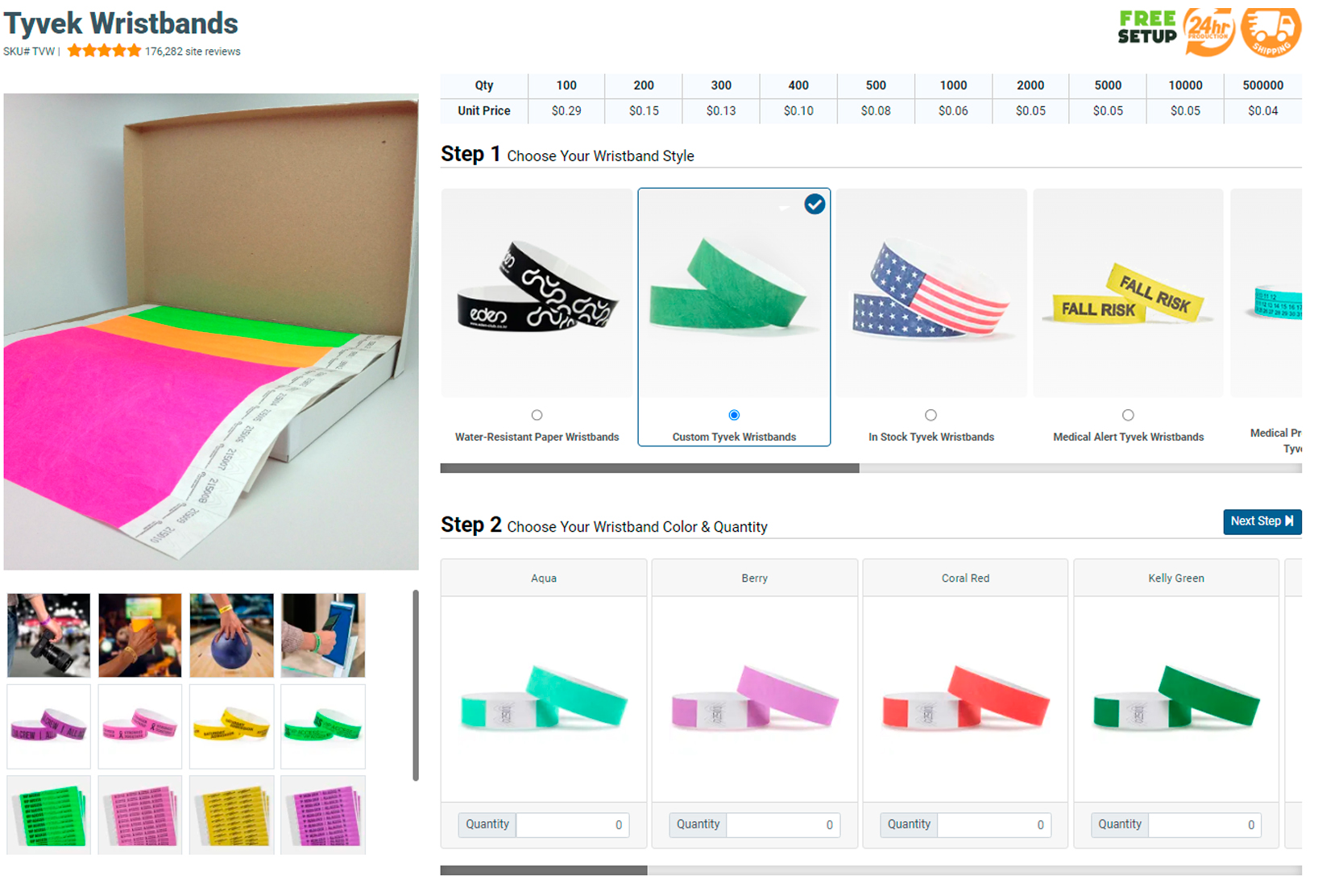Select Water-Resistant Paper Wristbands radio button
This screenshot has width=1343, height=896.
point(537,415)
